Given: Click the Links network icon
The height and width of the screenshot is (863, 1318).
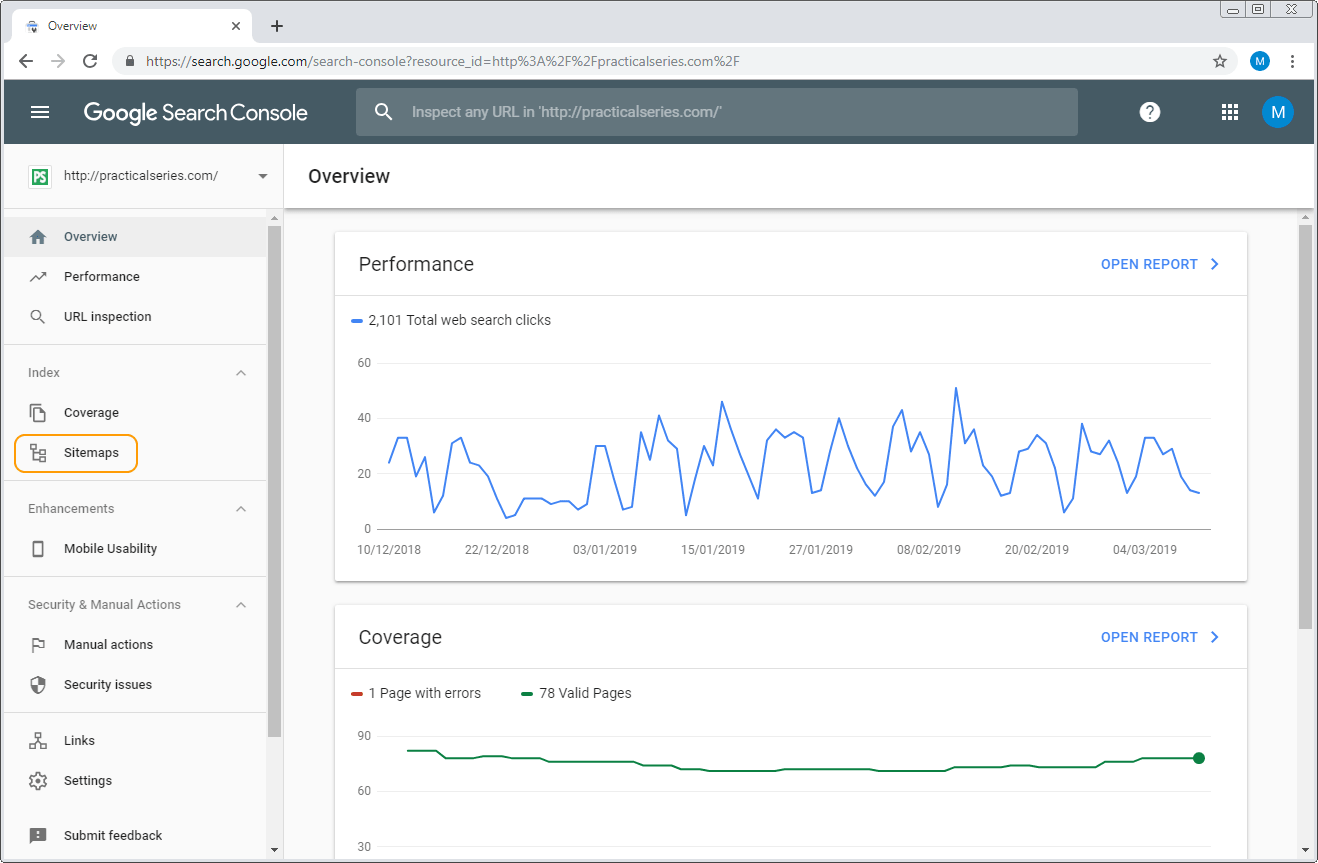Looking at the screenshot, I should (38, 741).
